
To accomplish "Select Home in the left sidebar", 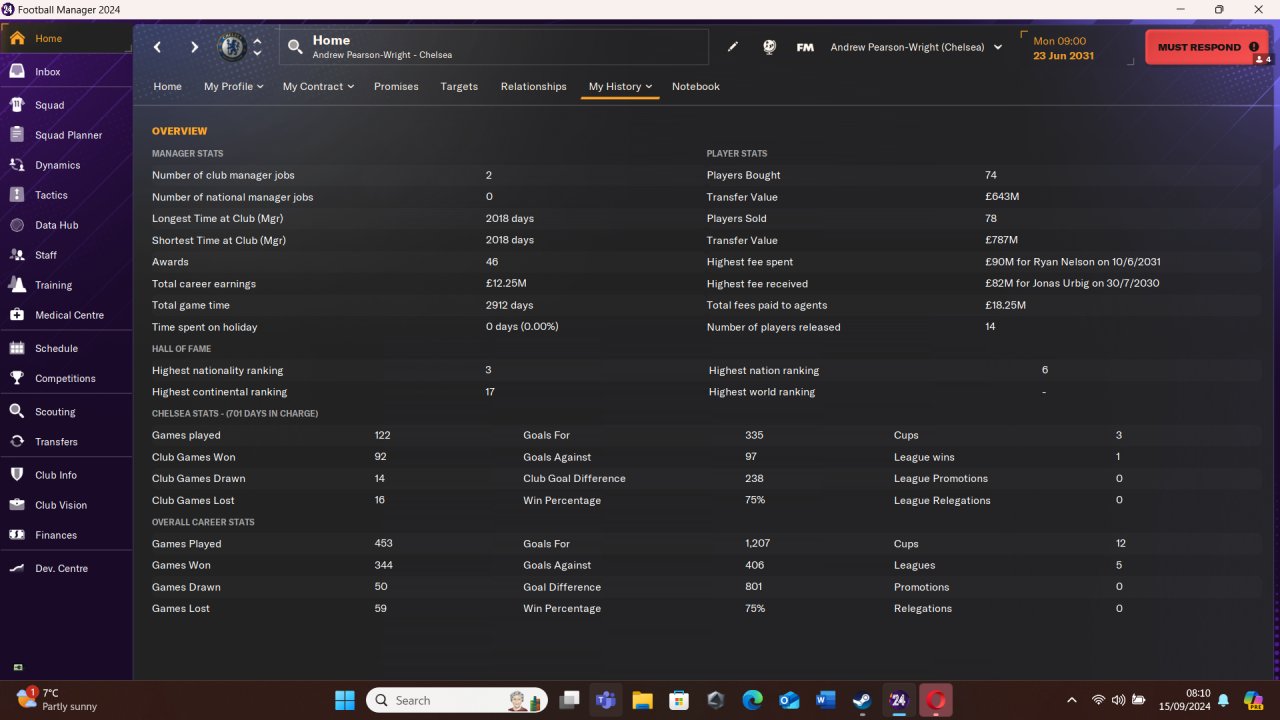I will click(66, 38).
